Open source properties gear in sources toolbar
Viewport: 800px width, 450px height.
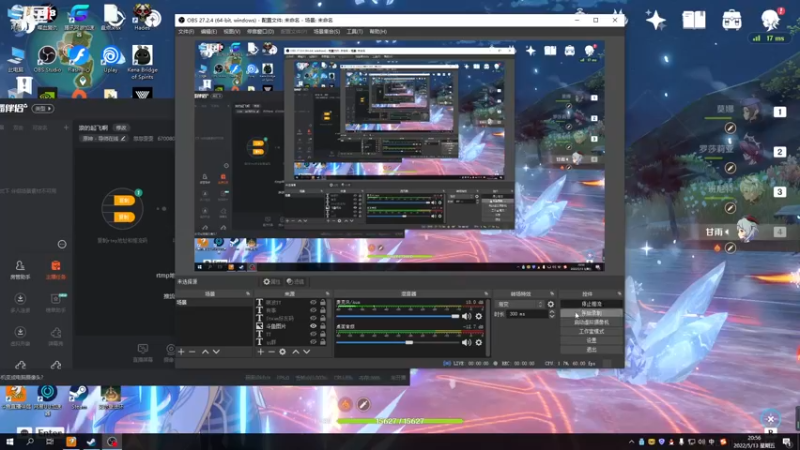pos(283,352)
